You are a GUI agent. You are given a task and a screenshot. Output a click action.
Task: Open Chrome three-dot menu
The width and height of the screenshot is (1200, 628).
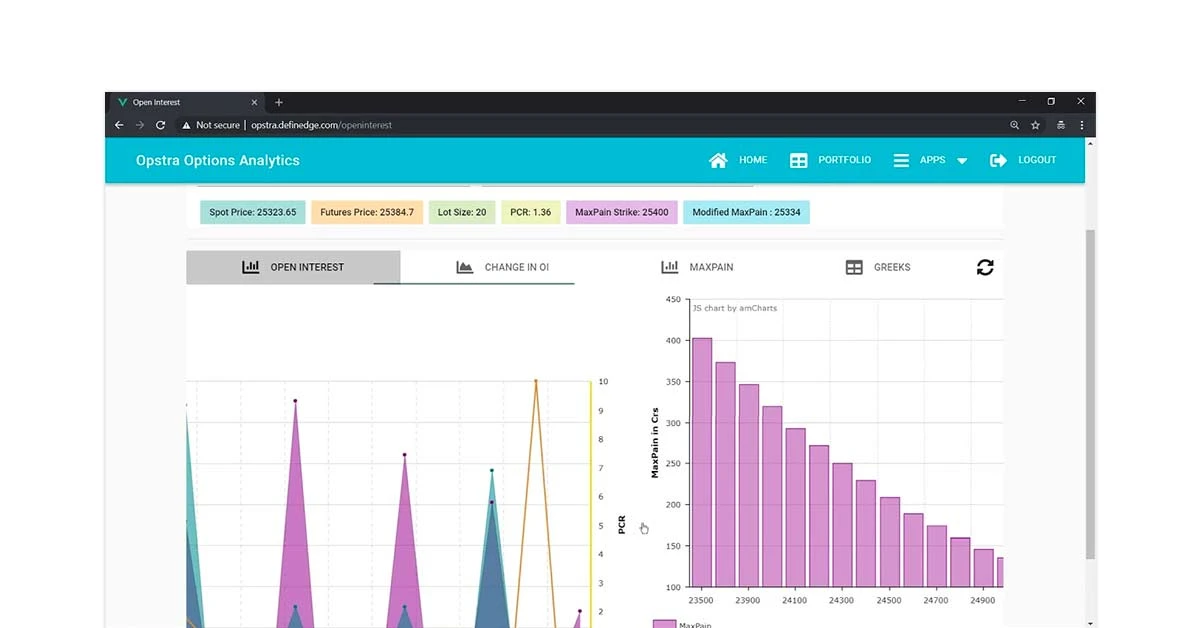pyautogui.click(x=1081, y=125)
